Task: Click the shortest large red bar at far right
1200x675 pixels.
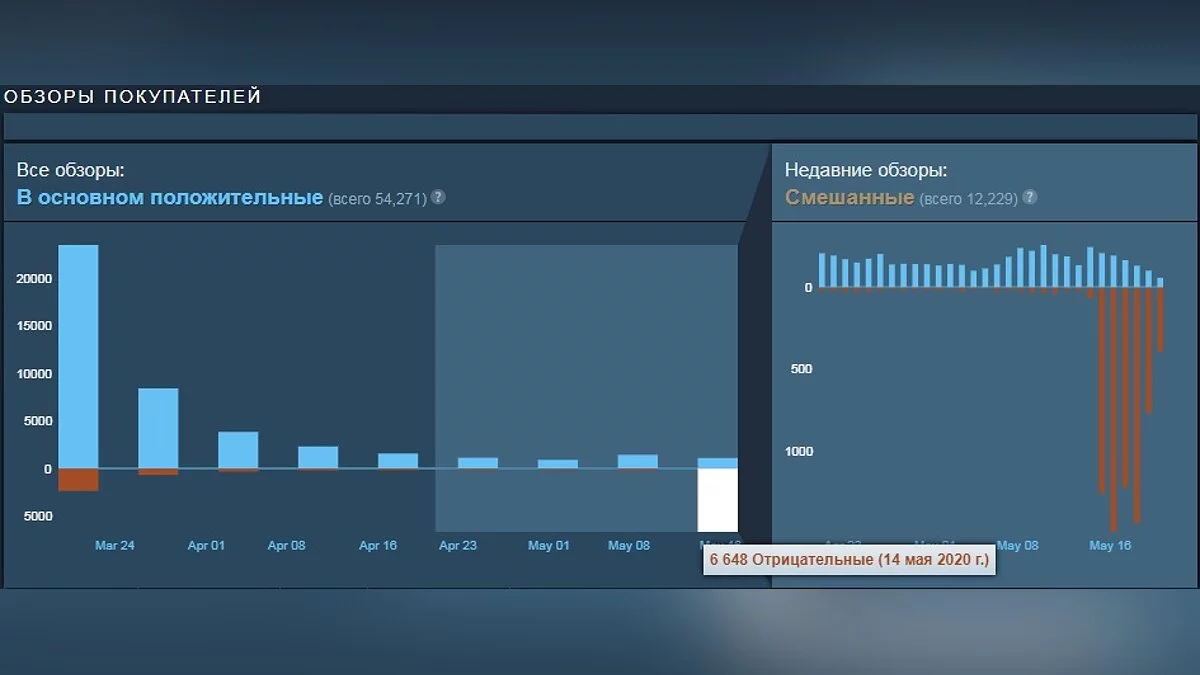Action: 1161,320
